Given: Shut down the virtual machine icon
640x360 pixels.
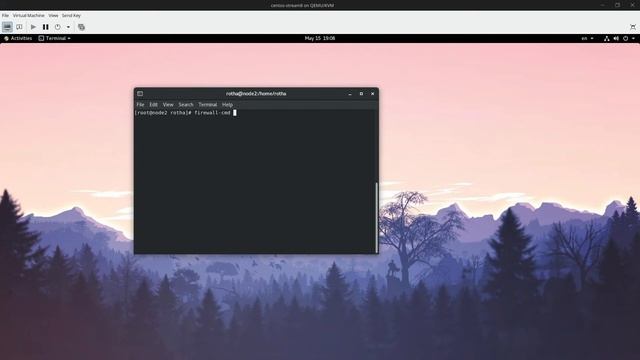Looking at the screenshot, I should click(58, 27).
